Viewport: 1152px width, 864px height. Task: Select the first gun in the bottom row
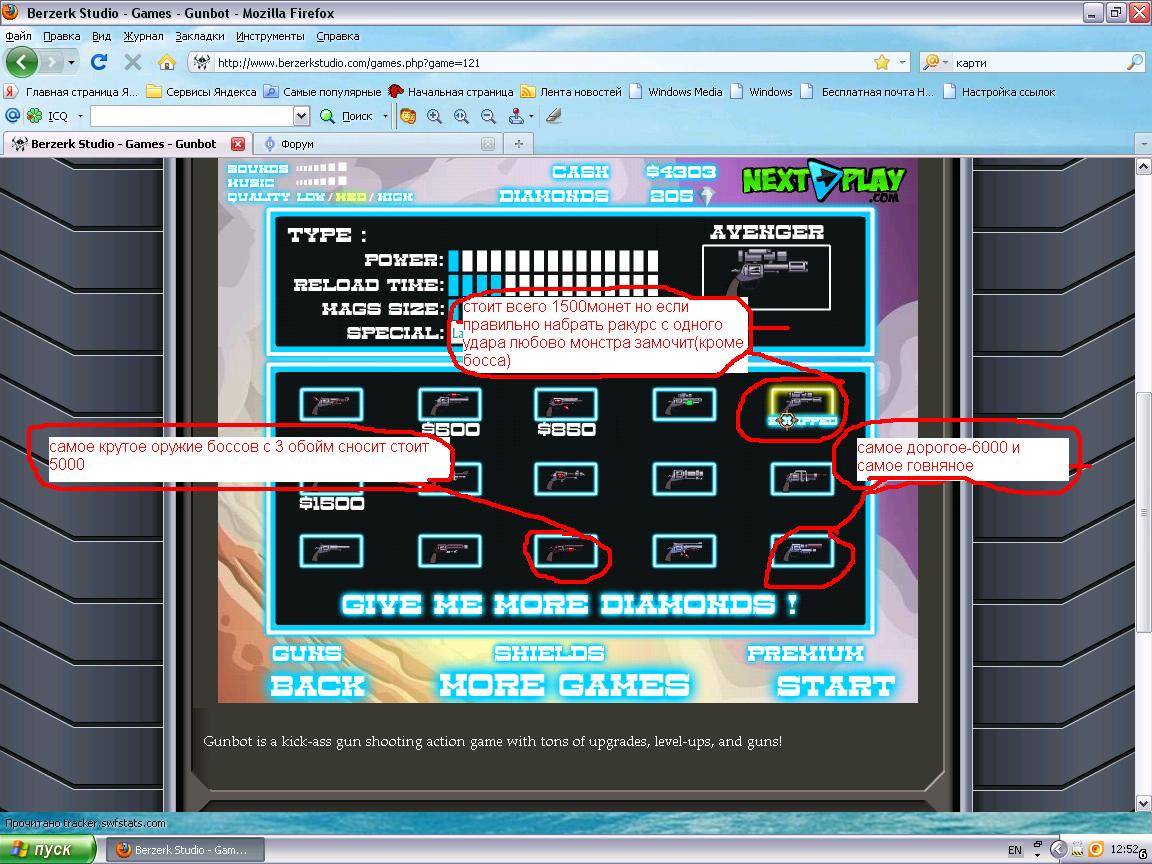pyautogui.click(x=331, y=550)
